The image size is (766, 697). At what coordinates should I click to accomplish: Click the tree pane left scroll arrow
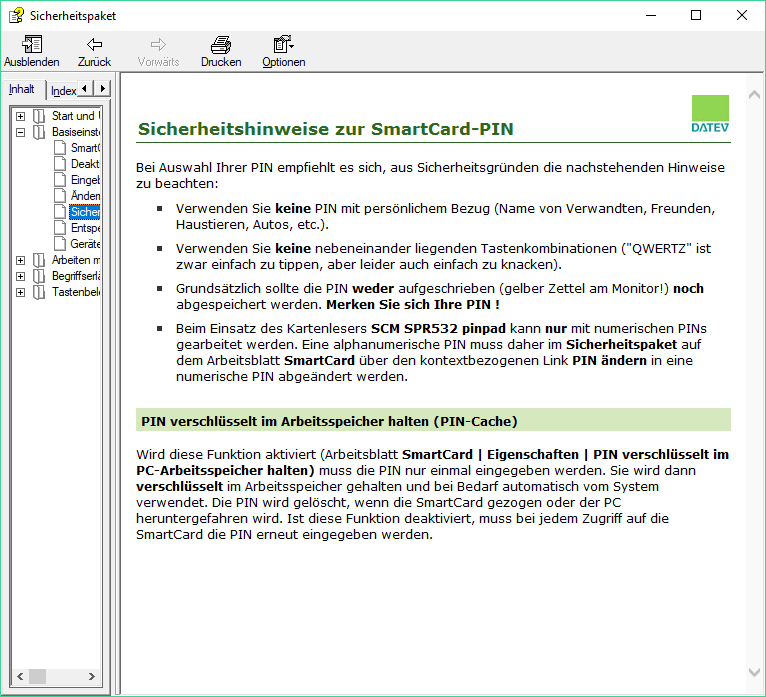click(20, 676)
